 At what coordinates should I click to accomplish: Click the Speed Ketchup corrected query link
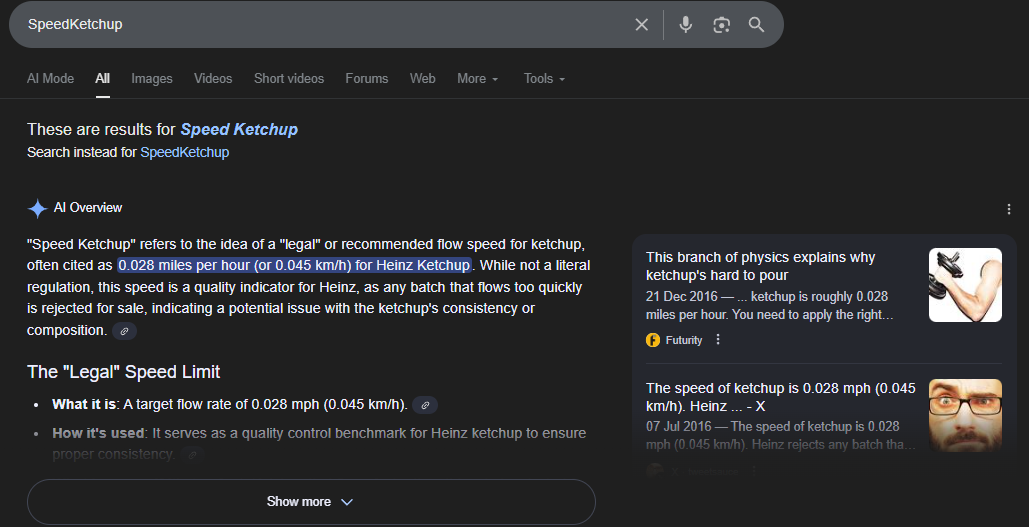239,129
